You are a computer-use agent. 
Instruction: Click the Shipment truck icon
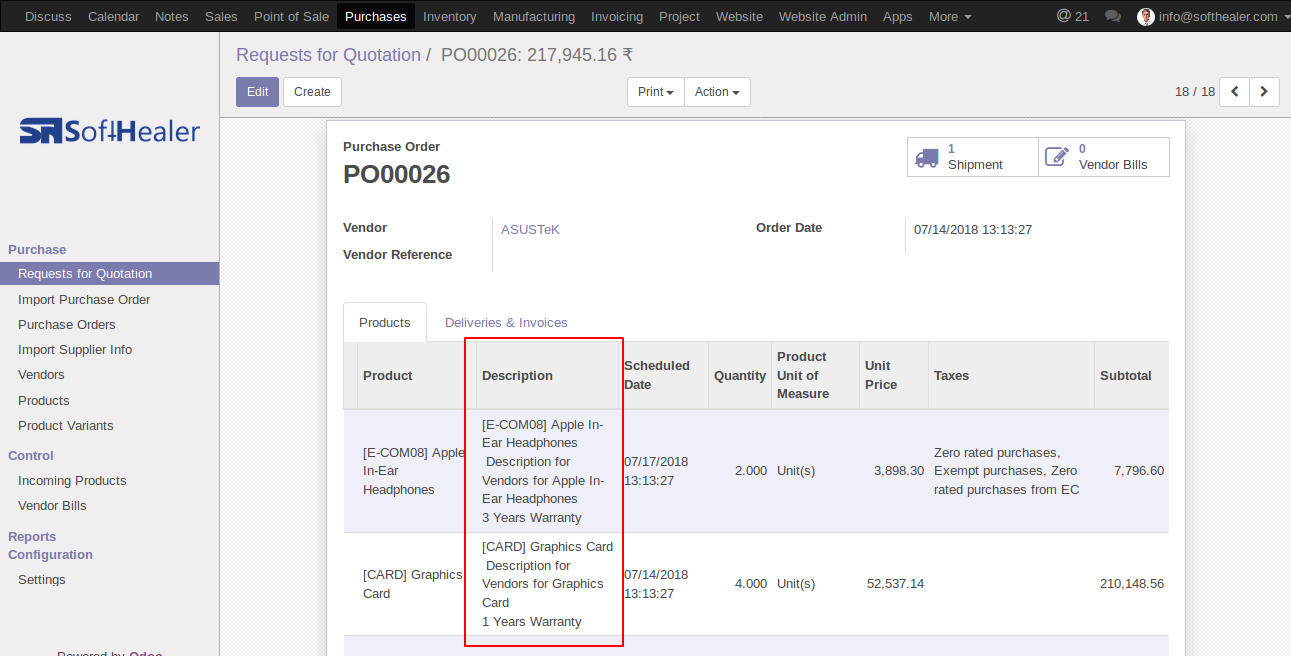[927, 157]
